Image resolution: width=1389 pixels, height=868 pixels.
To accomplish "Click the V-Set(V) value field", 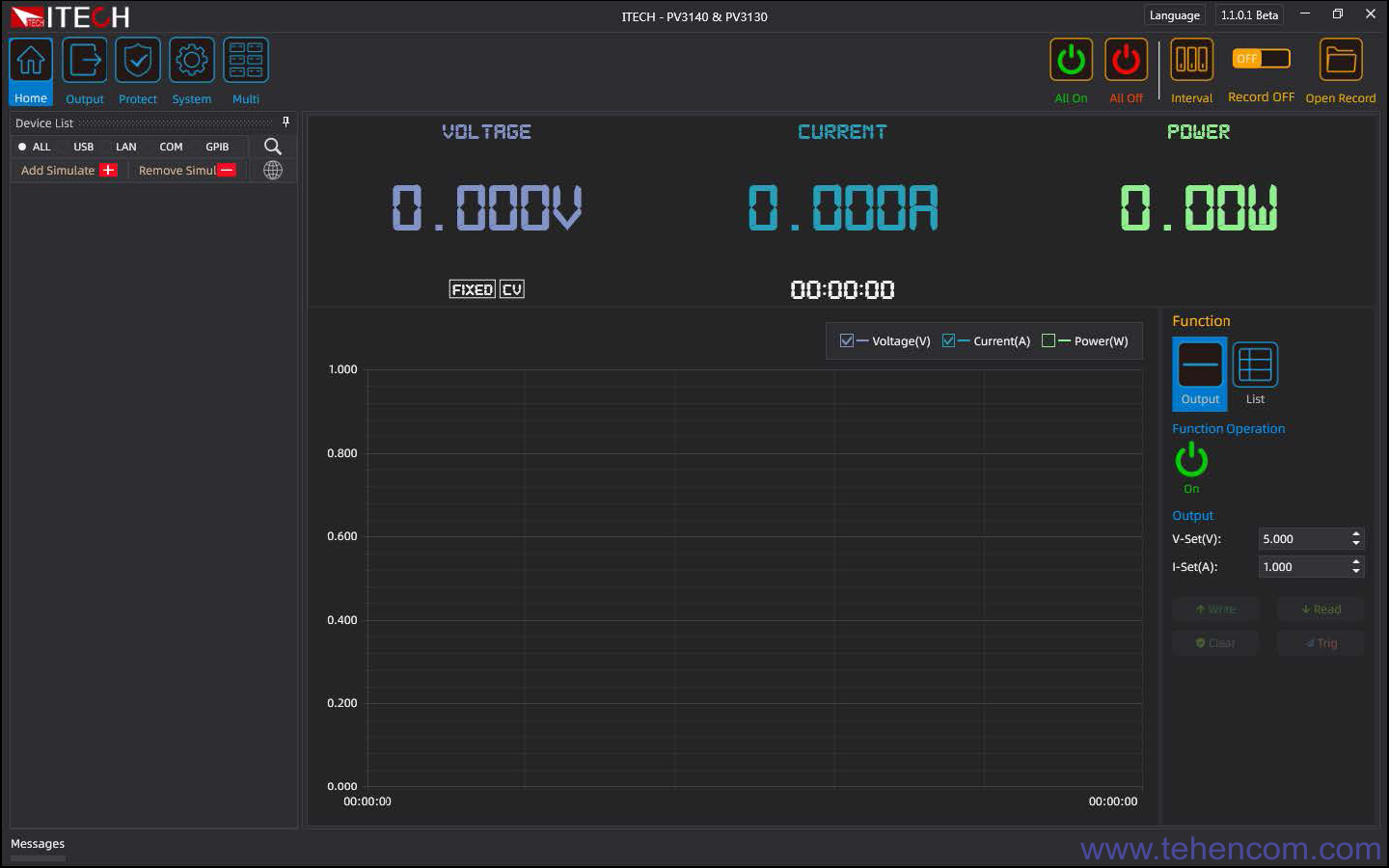I will [x=1303, y=539].
